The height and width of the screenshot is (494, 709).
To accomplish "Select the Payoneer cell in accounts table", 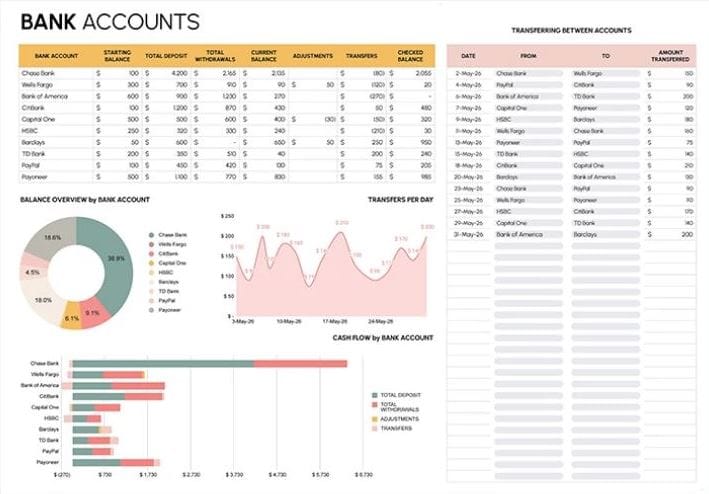I will tap(56, 177).
